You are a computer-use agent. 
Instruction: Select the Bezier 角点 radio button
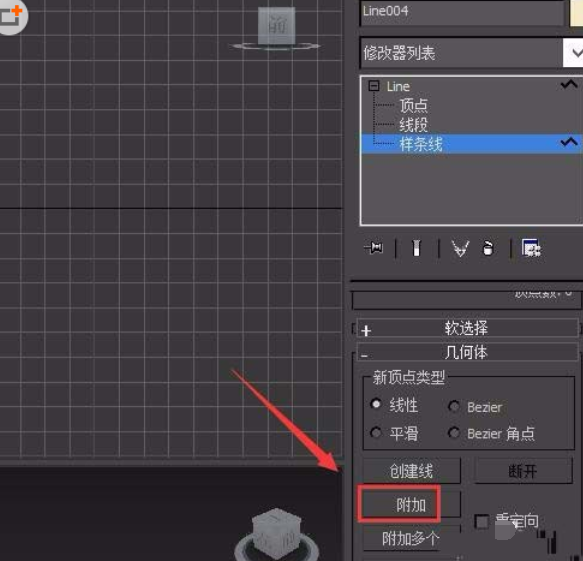coord(454,432)
